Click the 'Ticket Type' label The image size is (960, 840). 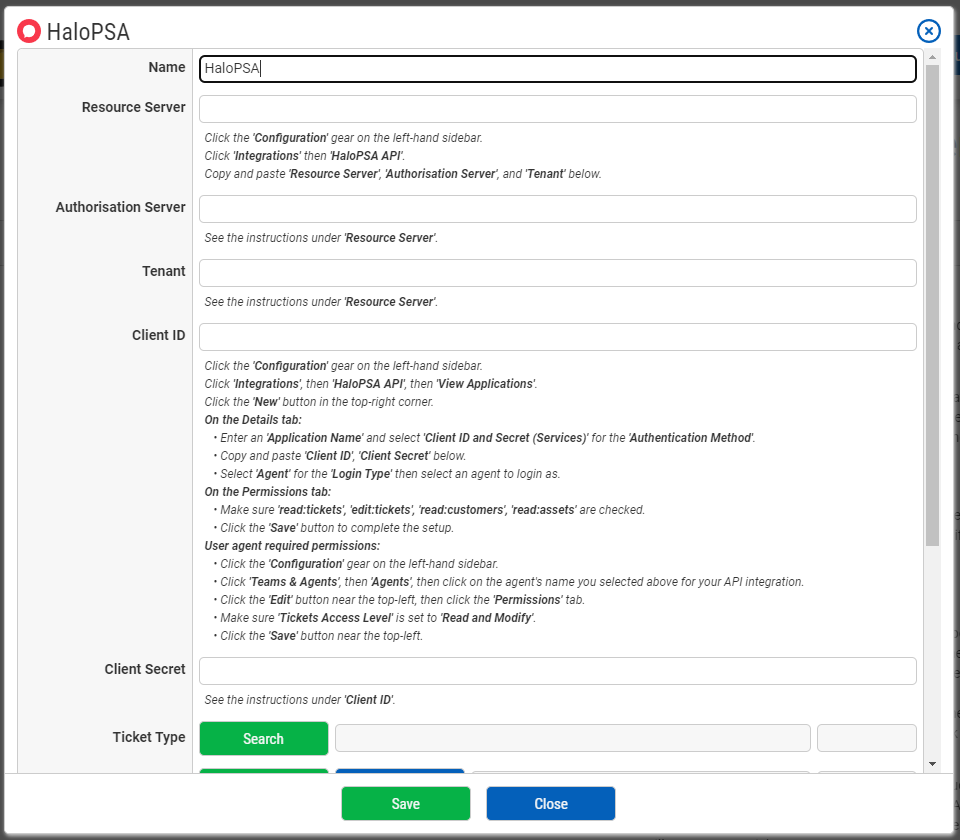pyautogui.click(x=149, y=737)
